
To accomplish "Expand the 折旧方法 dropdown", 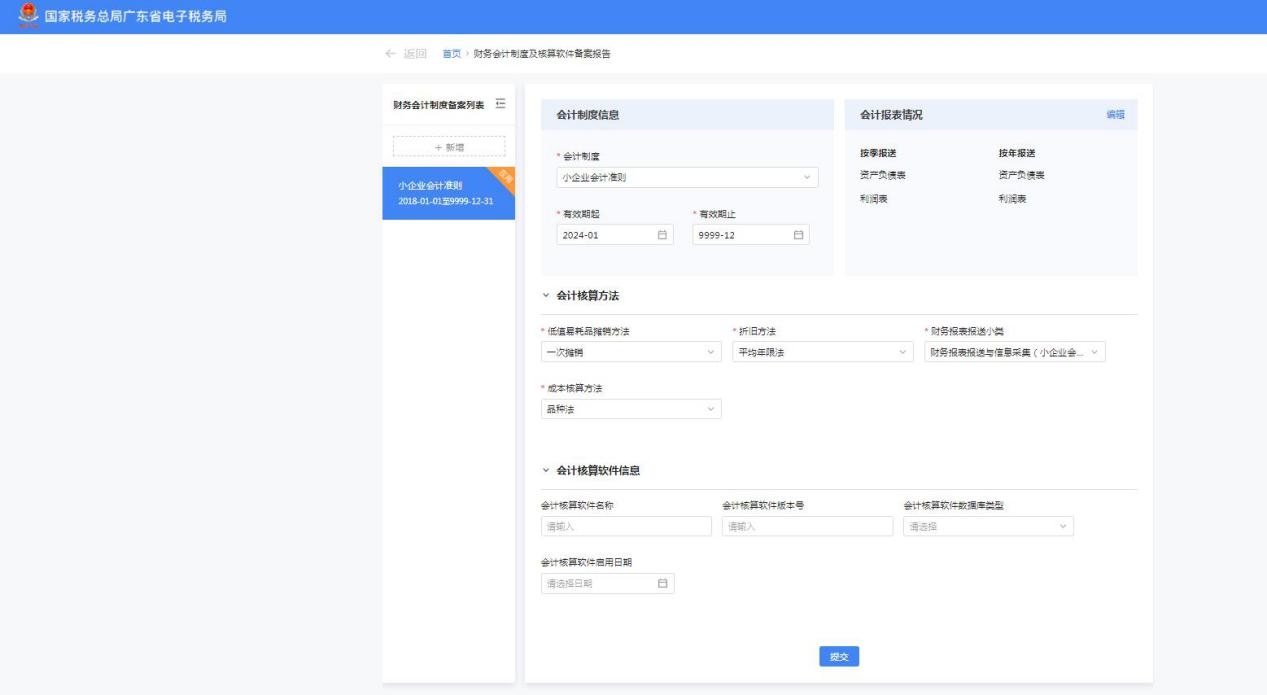I will point(822,352).
